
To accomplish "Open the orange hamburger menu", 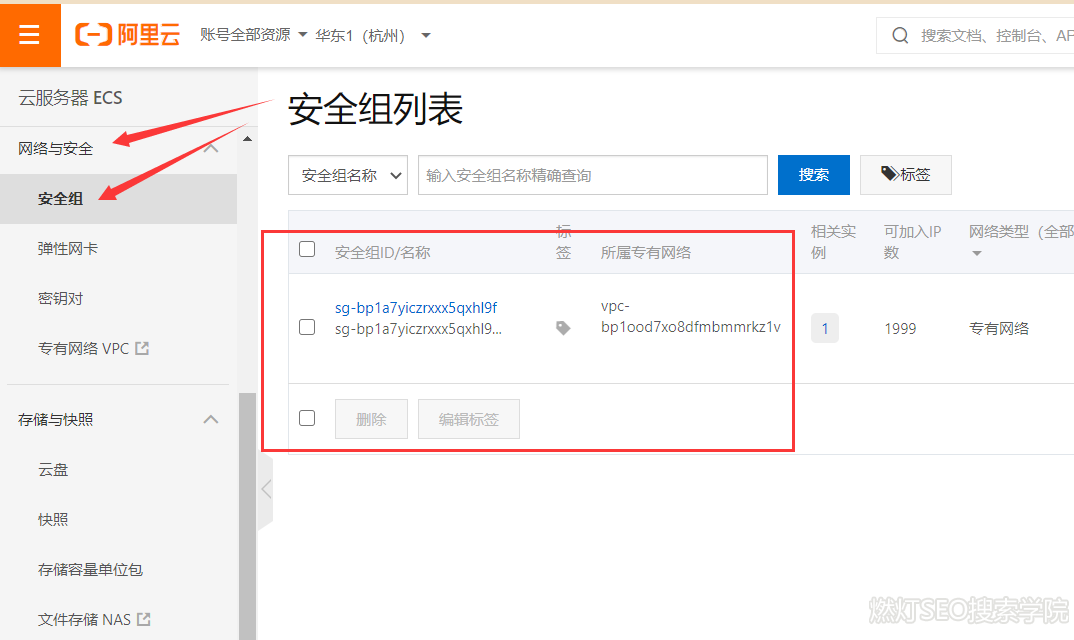I will [29, 34].
